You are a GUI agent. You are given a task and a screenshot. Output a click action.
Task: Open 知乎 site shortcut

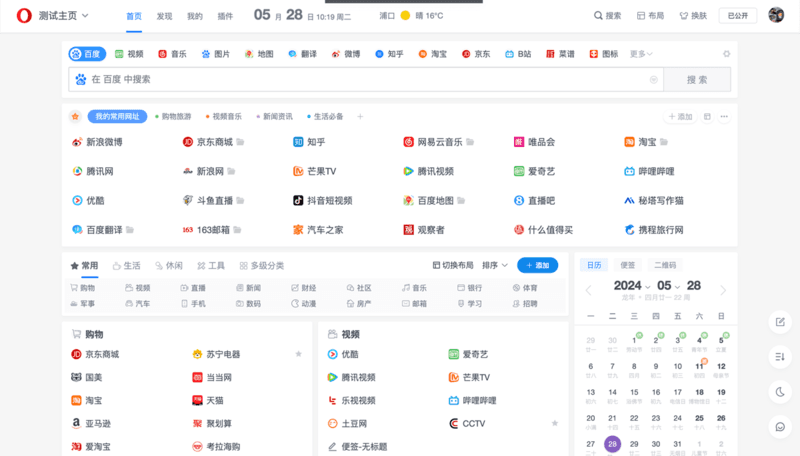[x=309, y=142]
